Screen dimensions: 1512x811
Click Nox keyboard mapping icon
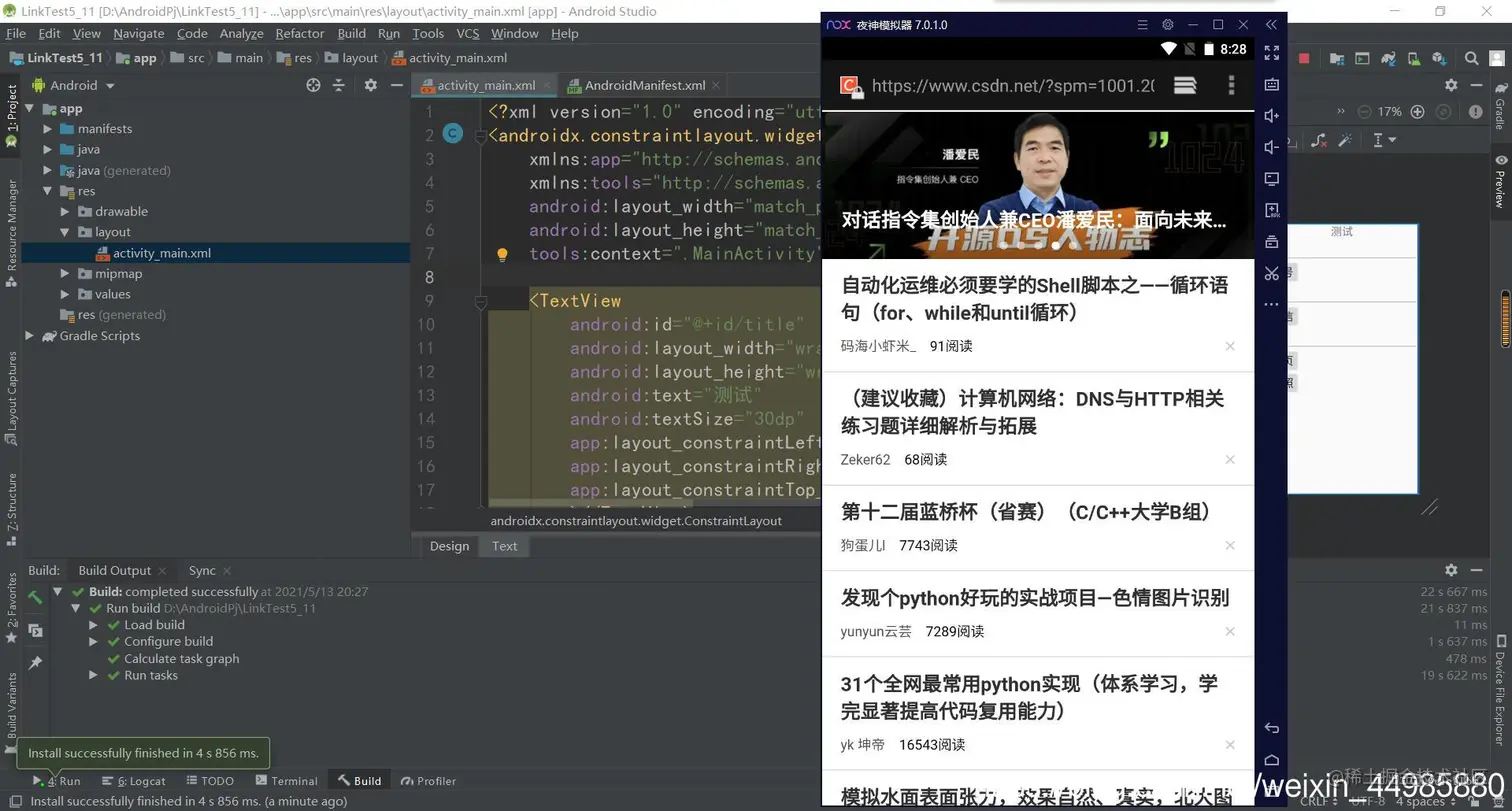(x=1271, y=85)
